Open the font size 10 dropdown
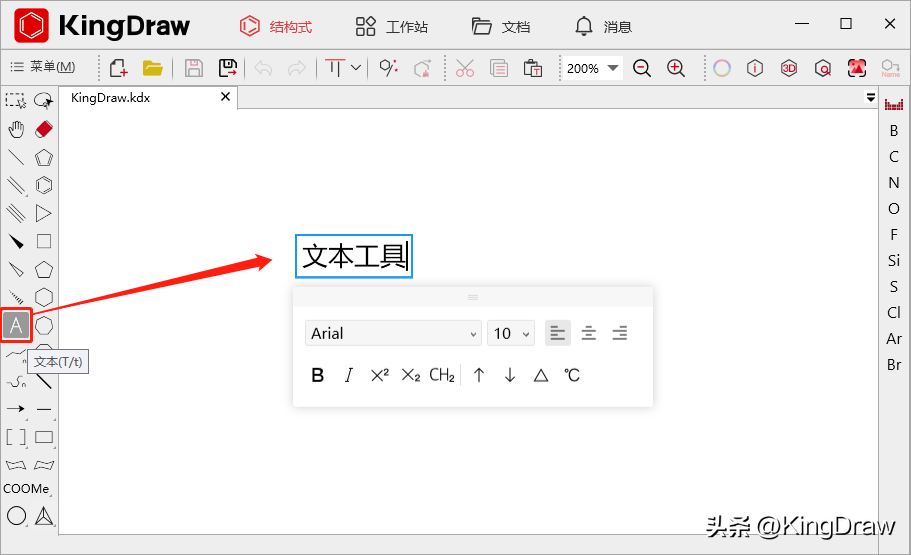911x555 pixels. (511, 334)
